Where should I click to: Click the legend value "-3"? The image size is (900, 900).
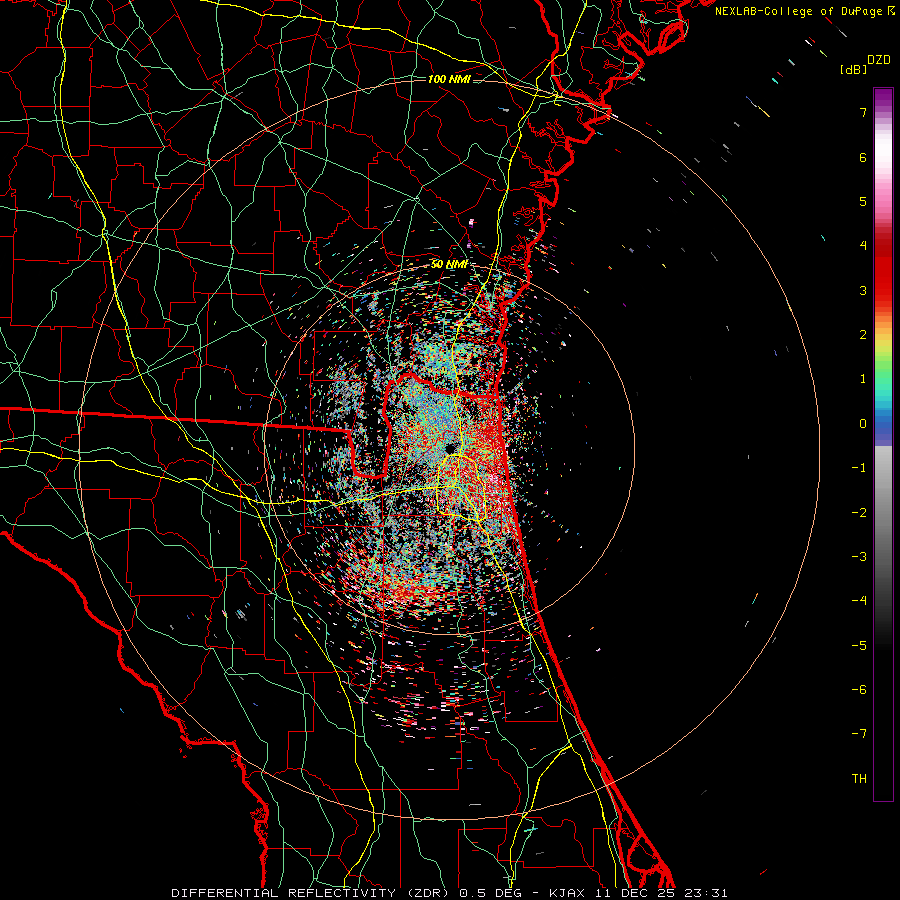(x=859, y=557)
